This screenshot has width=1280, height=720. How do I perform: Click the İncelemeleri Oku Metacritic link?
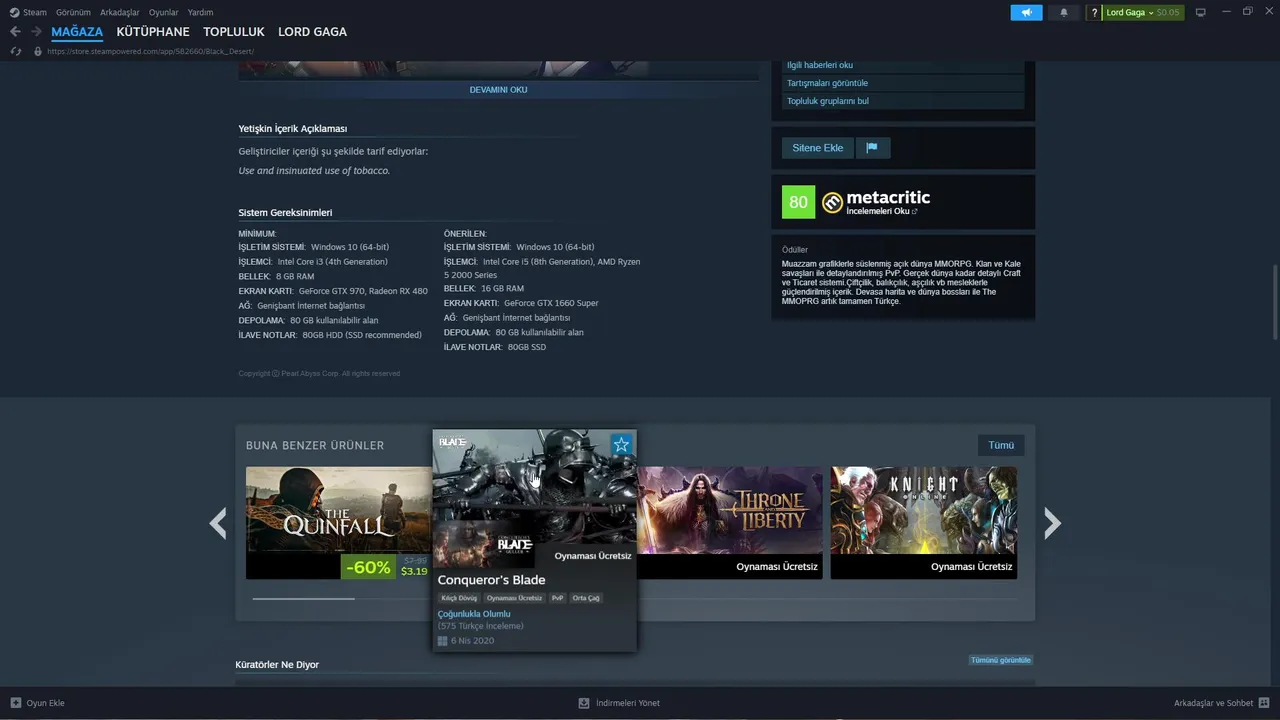tap(882, 212)
